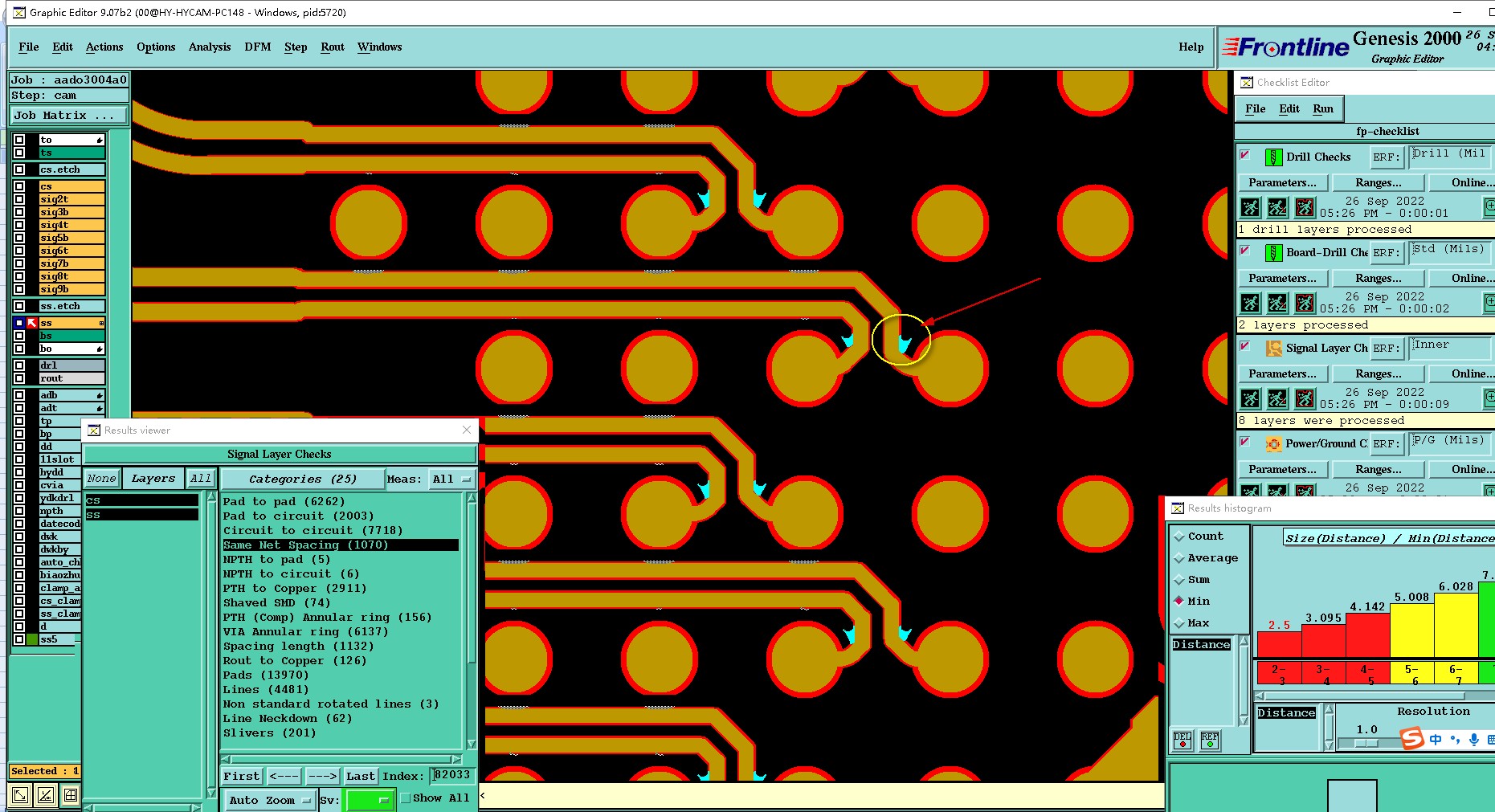Click Drill Checks ERF value field

[x=1451, y=157]
